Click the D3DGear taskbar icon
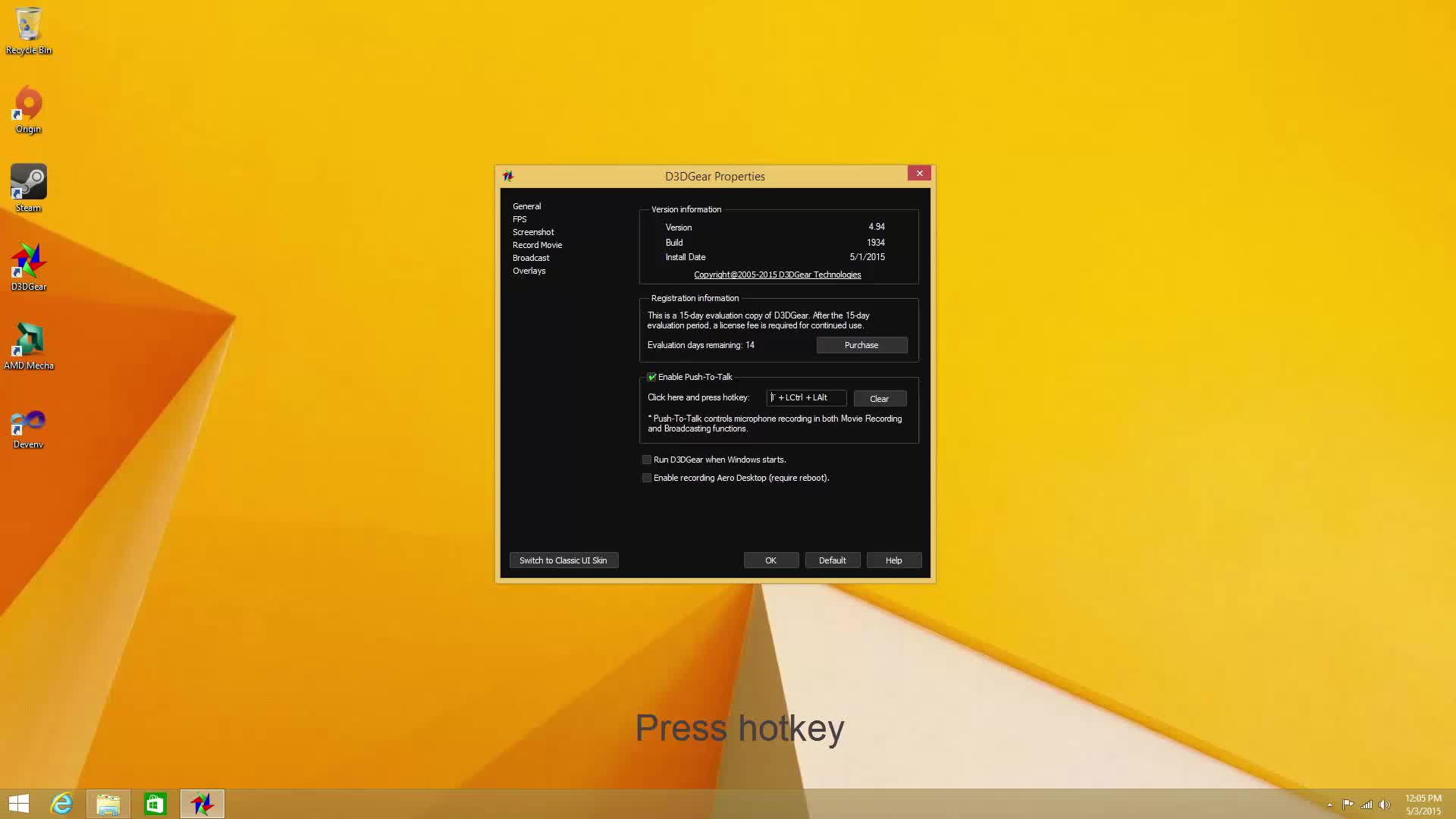 [x=202, y=804]
